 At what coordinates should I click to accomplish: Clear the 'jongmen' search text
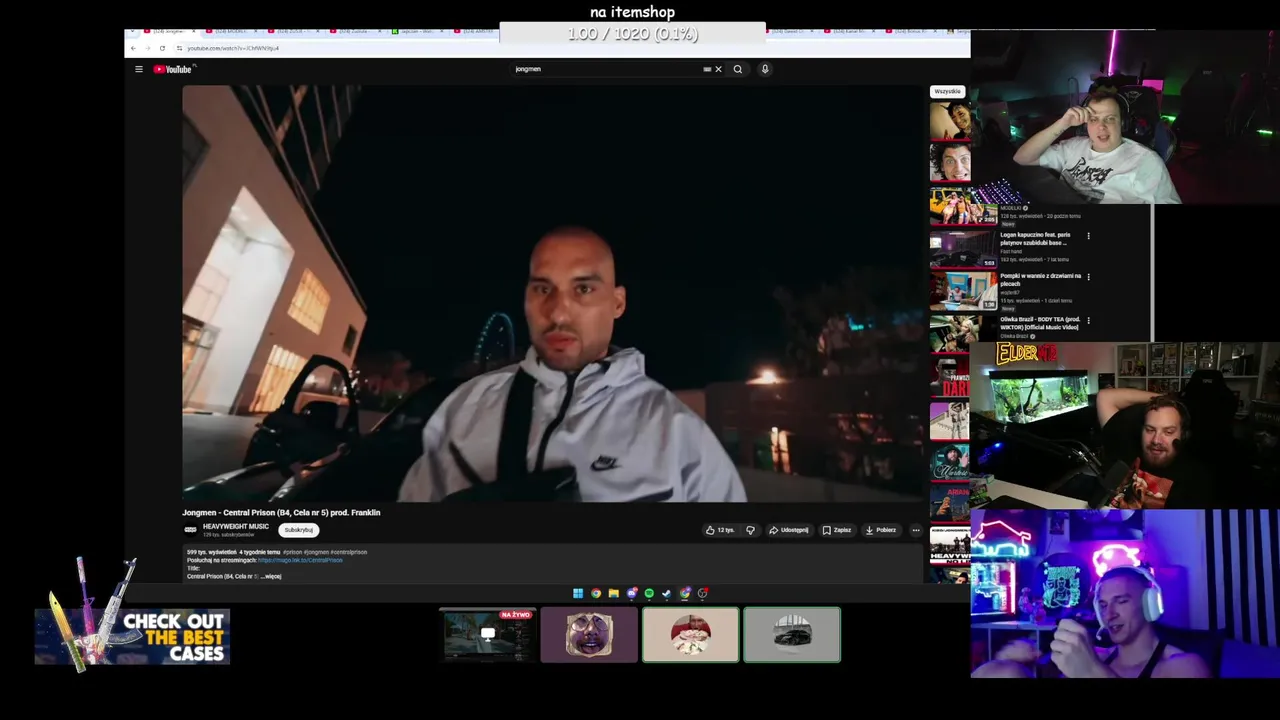[718, 69]
